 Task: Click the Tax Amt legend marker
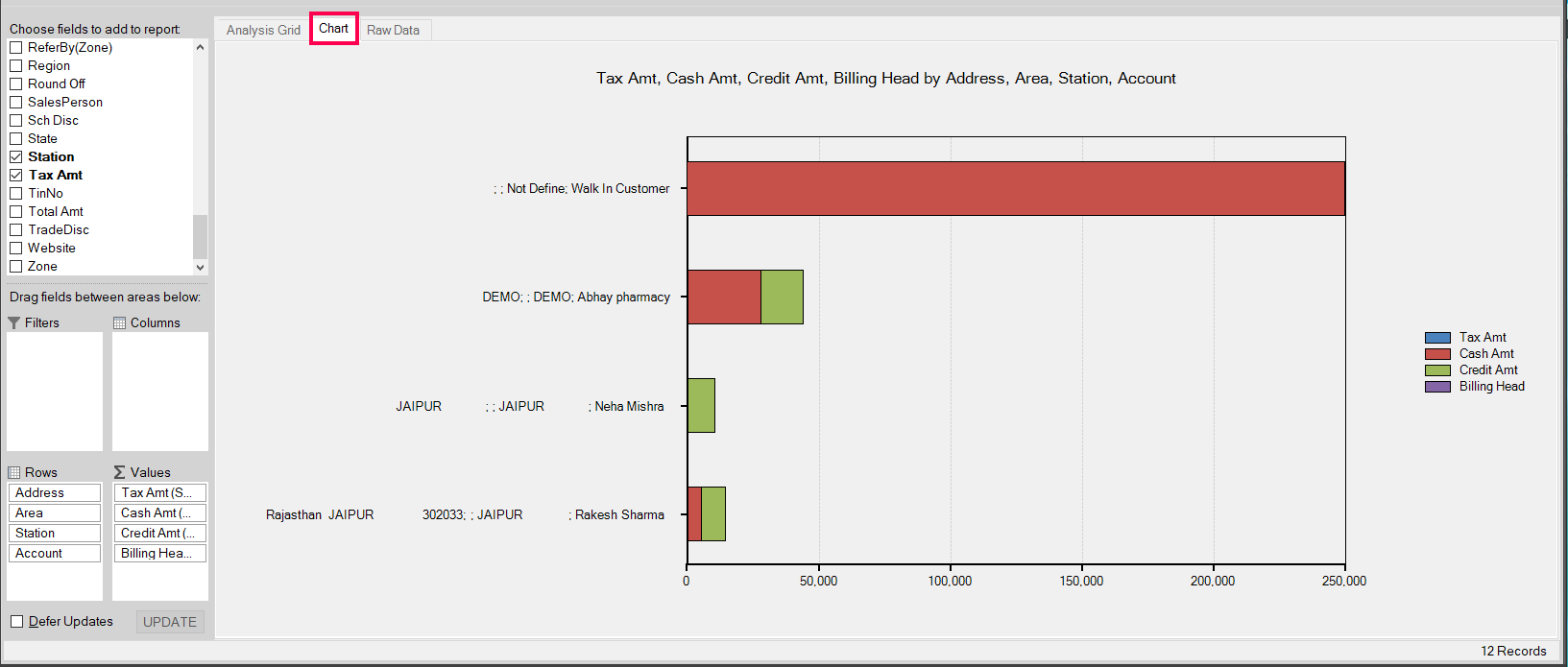1437,338
